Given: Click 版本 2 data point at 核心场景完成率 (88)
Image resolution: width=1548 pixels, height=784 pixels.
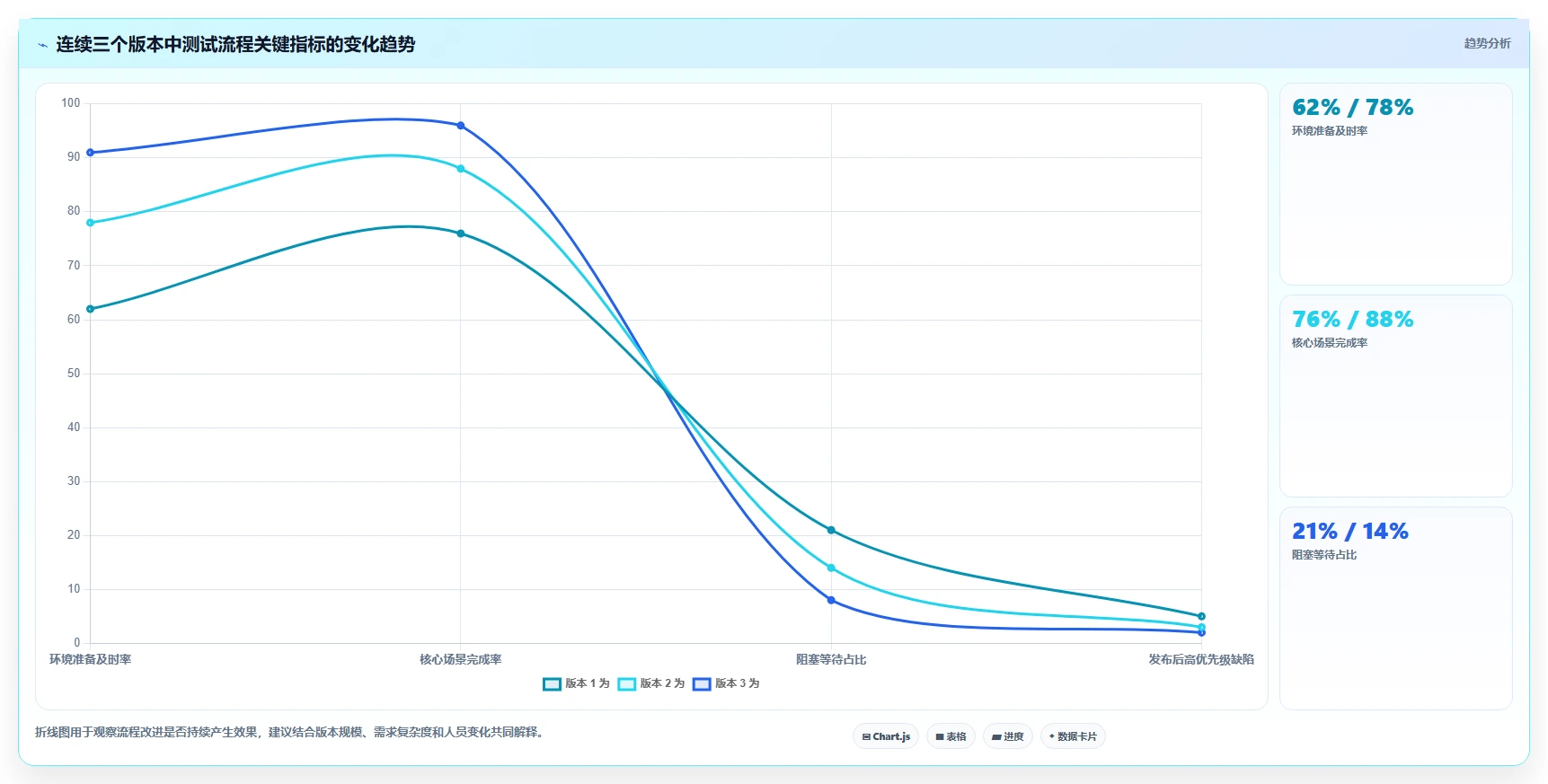Looking at the screenshot, I should (x=461, y=169).
